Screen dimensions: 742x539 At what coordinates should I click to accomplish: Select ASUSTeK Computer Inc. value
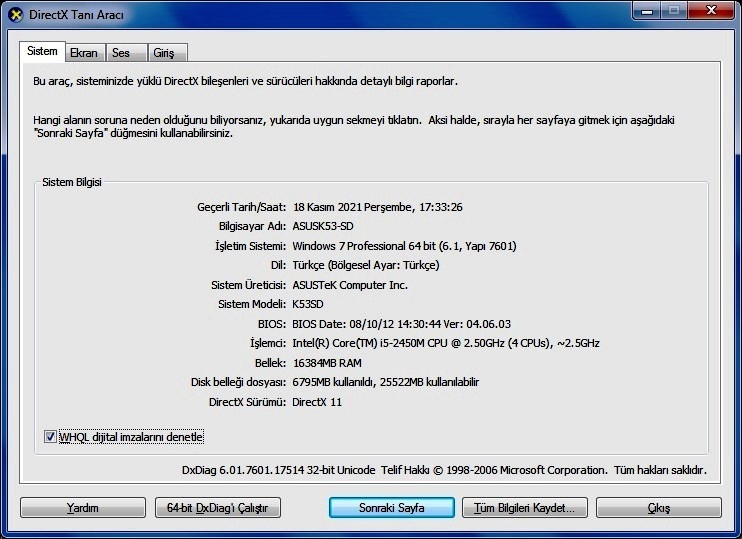click(350, 285)
